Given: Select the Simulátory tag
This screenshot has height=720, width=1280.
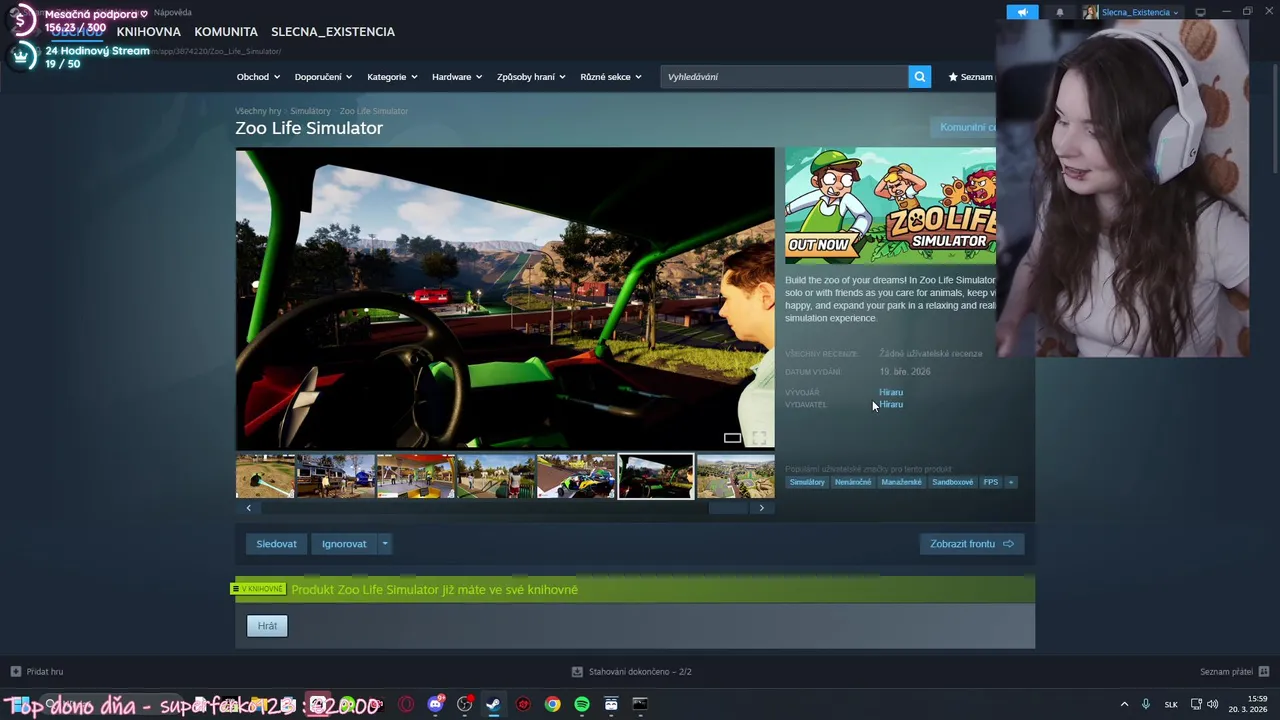Looking at the screenshot, I should pyautogui.click(x=807, y=482).
